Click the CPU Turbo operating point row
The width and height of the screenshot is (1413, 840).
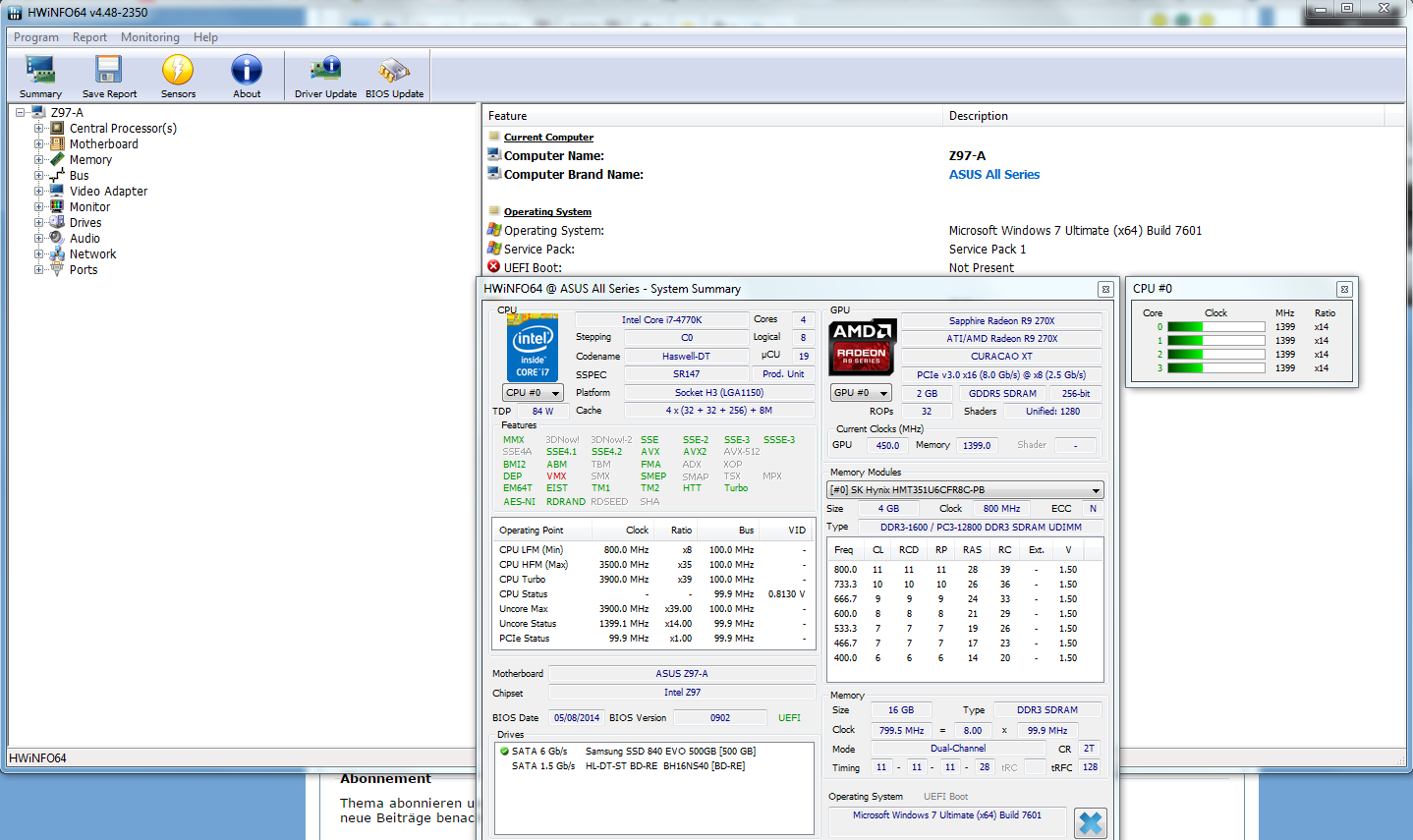[653, 579]
